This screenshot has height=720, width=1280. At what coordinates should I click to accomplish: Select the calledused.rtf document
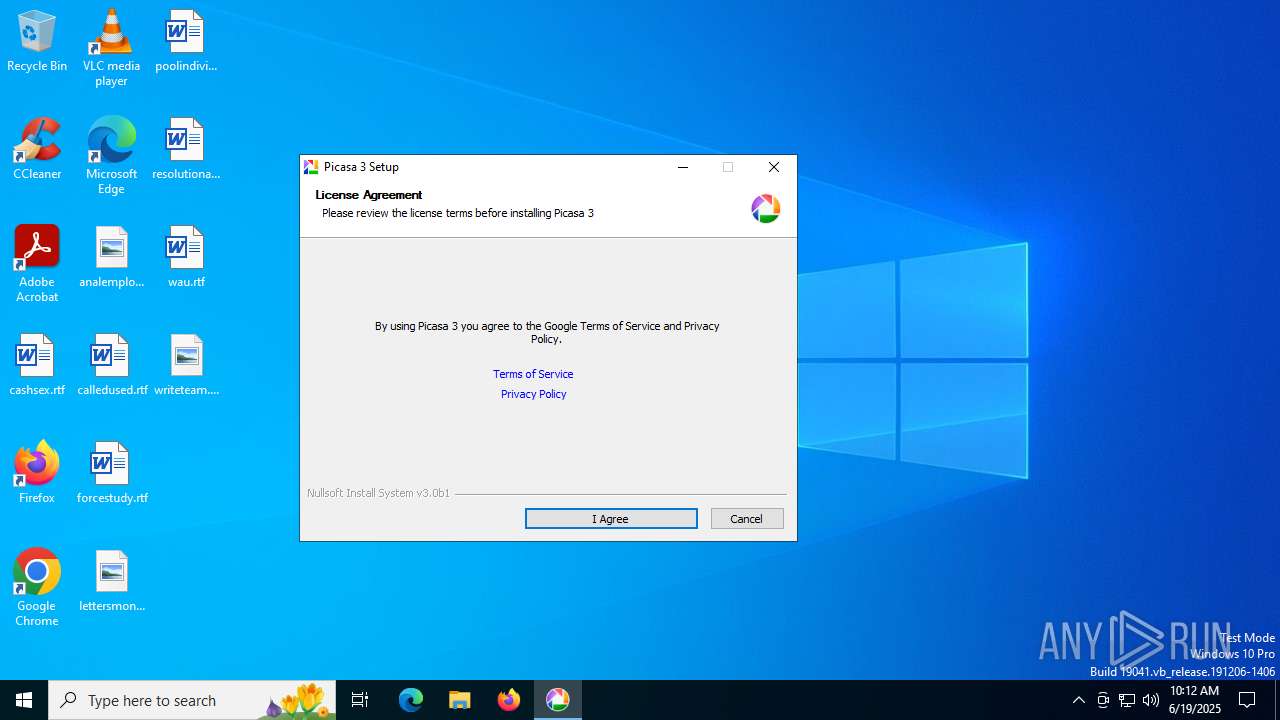click(x=111, y=365)
